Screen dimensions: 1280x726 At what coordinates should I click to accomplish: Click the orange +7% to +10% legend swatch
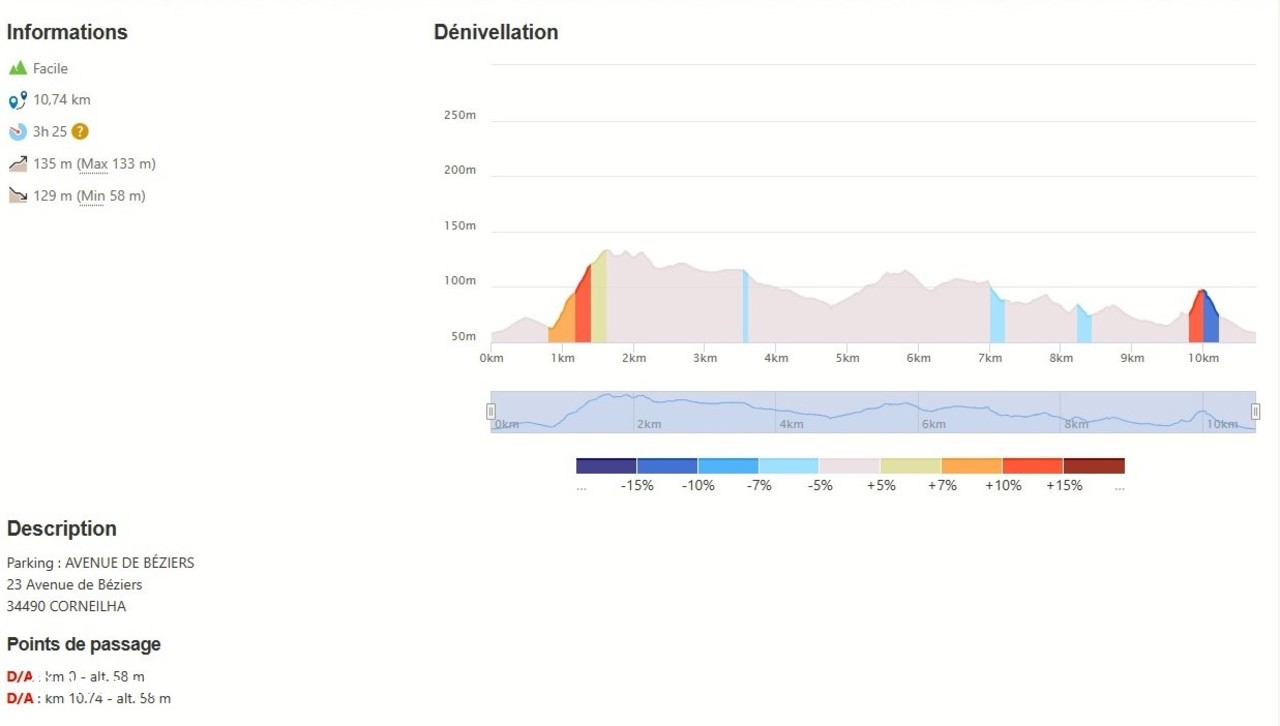click(971, 466)
